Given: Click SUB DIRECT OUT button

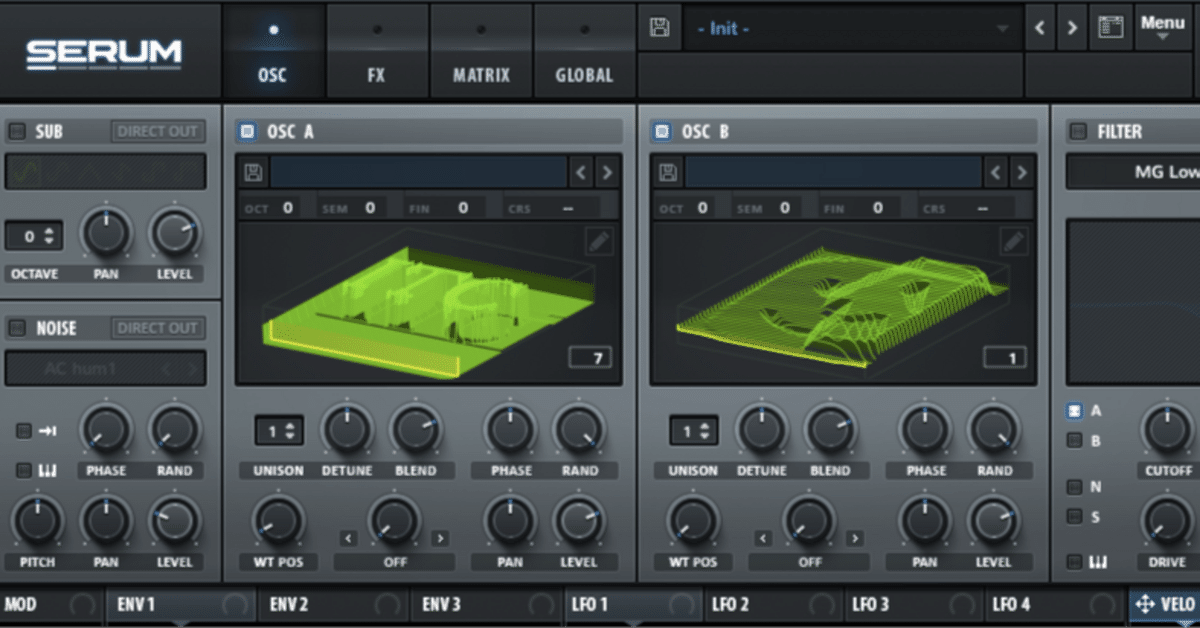Looking at the screenshot, I should point(157,131).
